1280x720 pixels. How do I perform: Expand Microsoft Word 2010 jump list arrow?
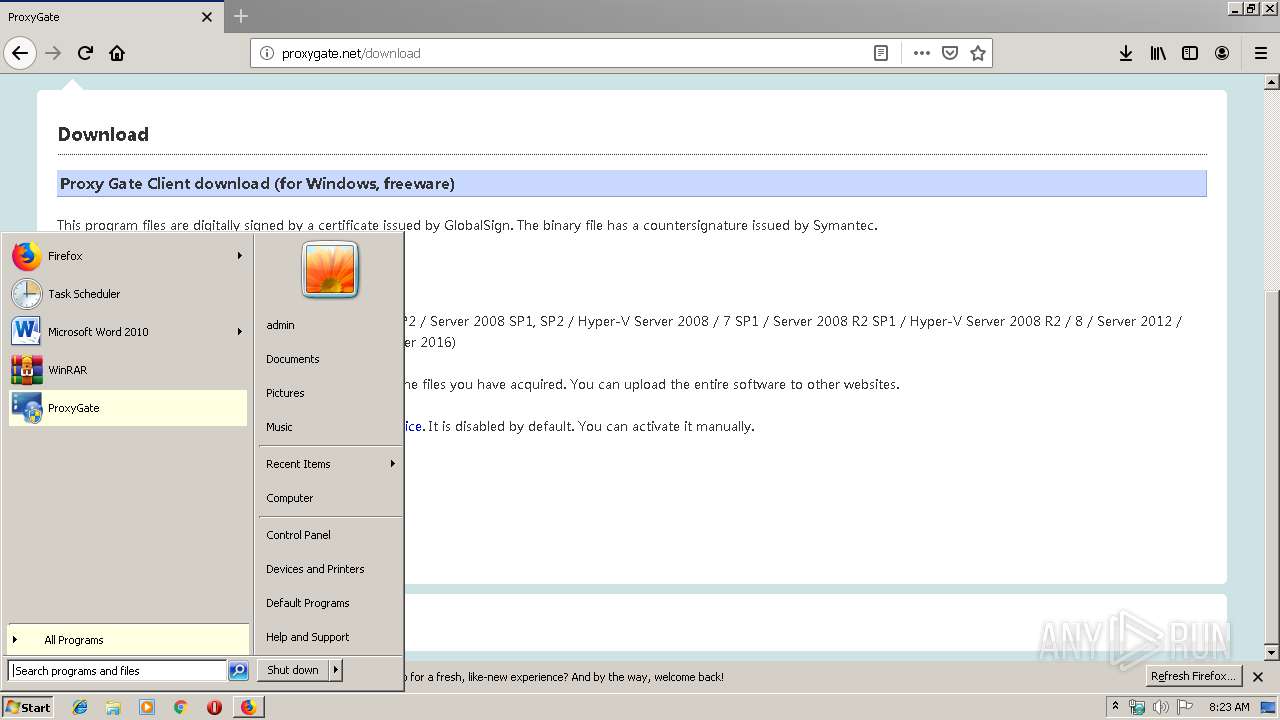(x=240, y=332)
